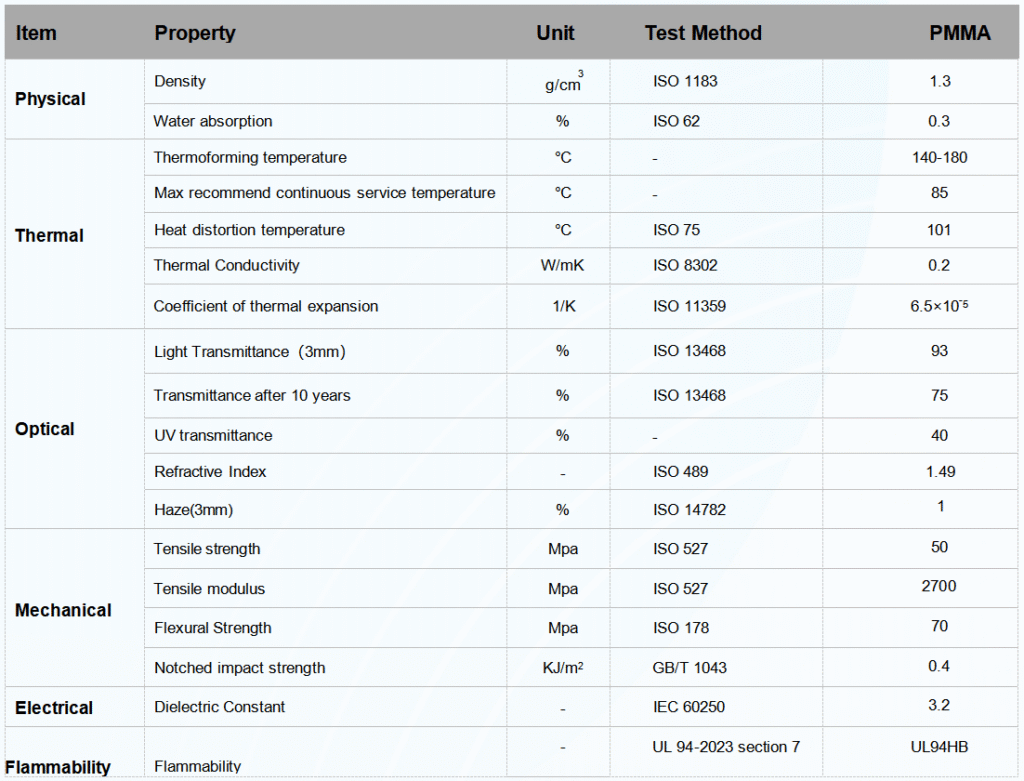Click the Refractive Index value 1.49
Image resolution: width=1024 pixels, height=781 pixels.
(x=940, y=471)
